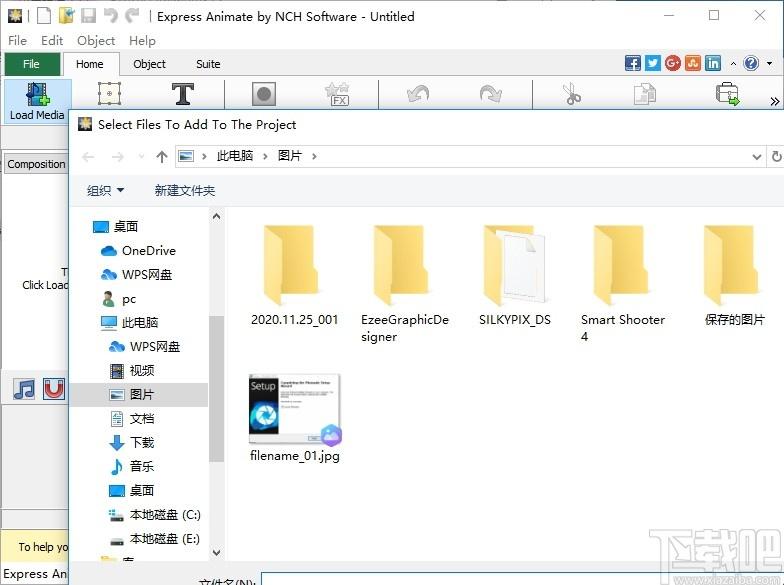
Task: Open the FX effects icon
Action: (337, 94)
